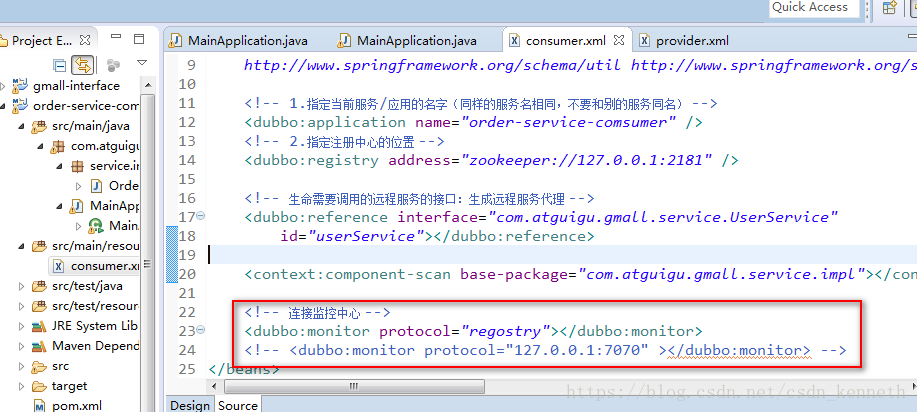
Task: Click the order-service-com project icon
Action: [x=20, y=106]
